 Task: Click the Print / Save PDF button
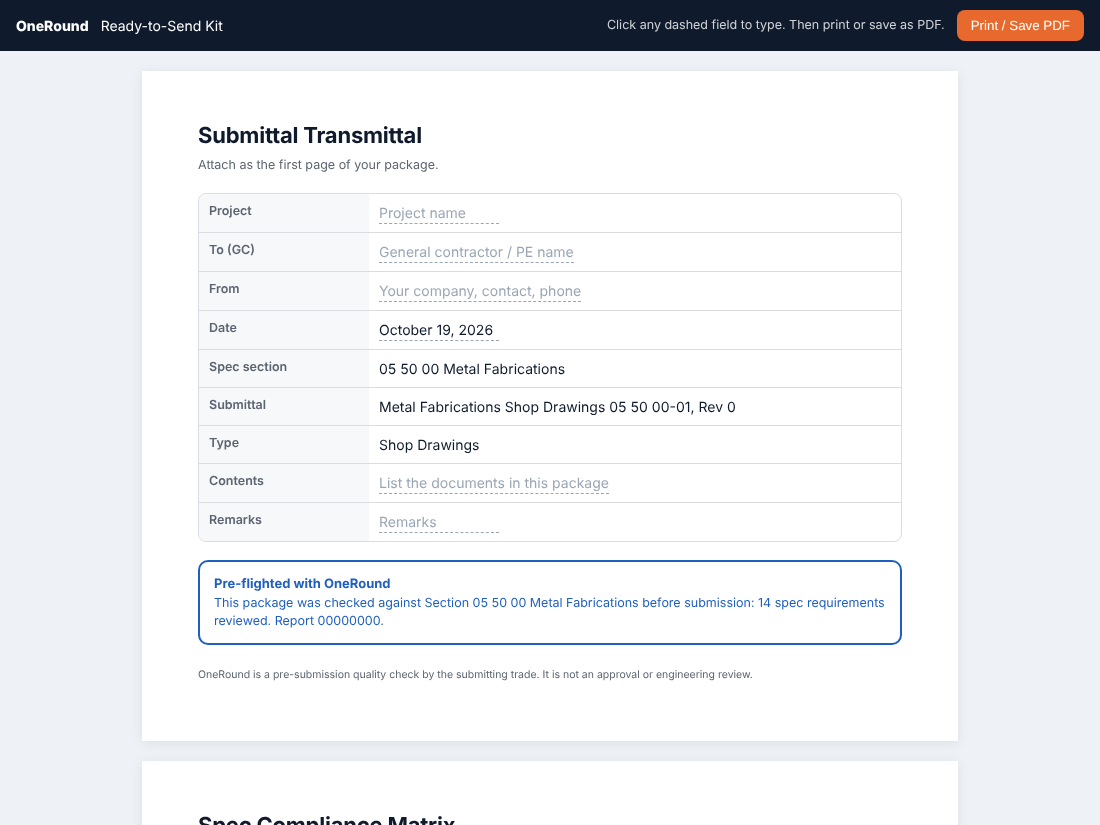pos(1020,26)
